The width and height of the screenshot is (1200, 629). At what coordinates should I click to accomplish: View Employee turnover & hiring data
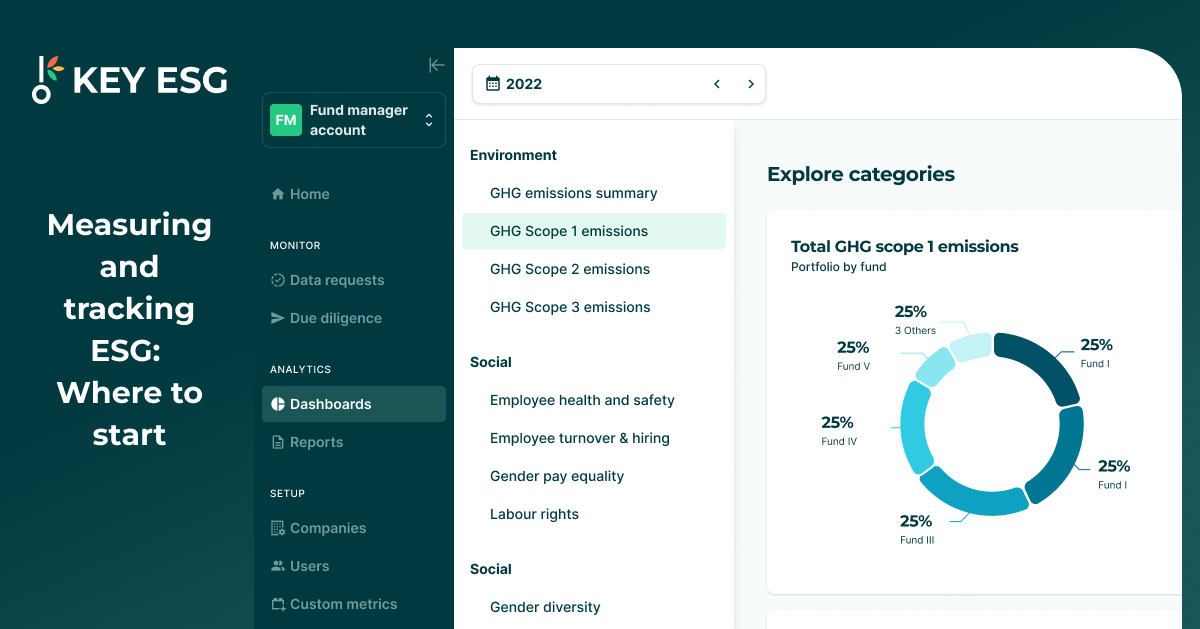click(x=580, y=438)
